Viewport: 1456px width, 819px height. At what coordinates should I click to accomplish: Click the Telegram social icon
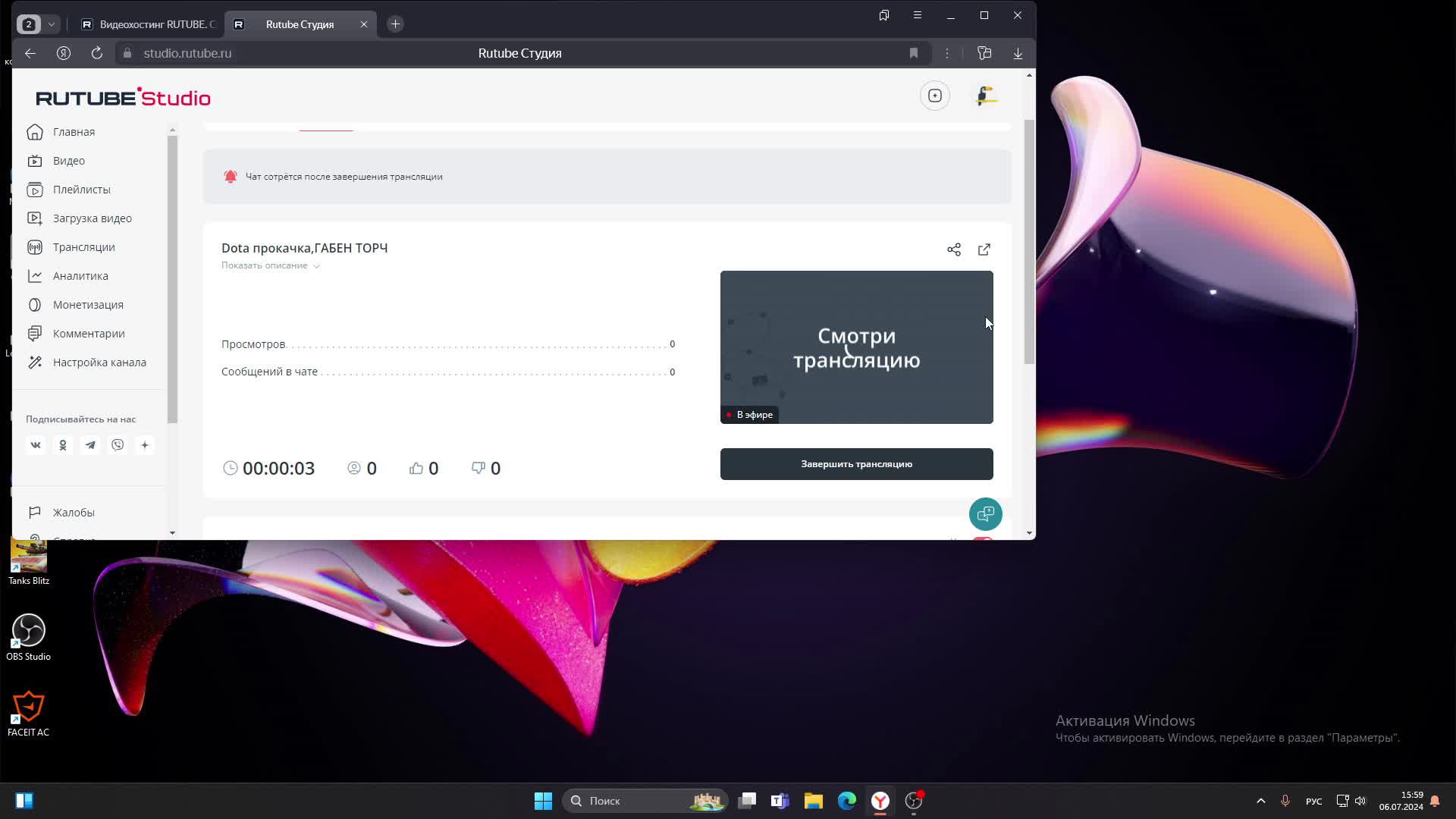(90, 445)
